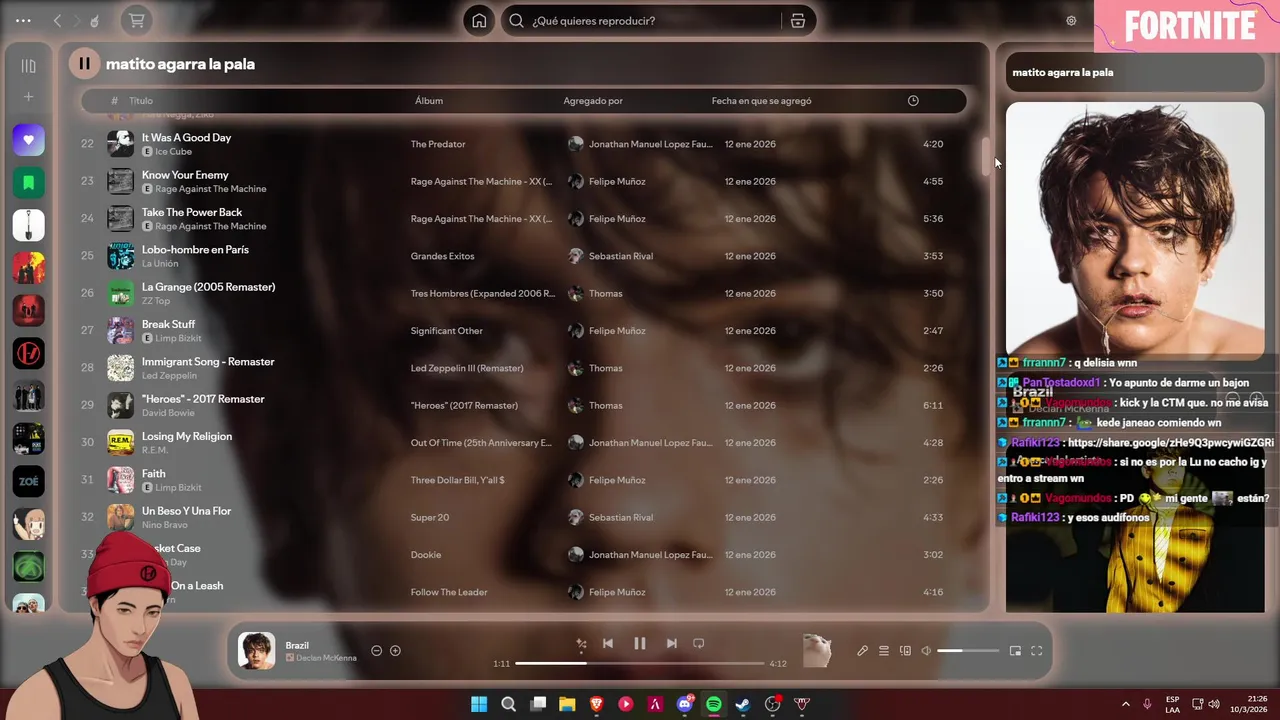1280x720 pixels.
Task: Show hidden system tray icons chevron
Action: tap(1125, 704)
